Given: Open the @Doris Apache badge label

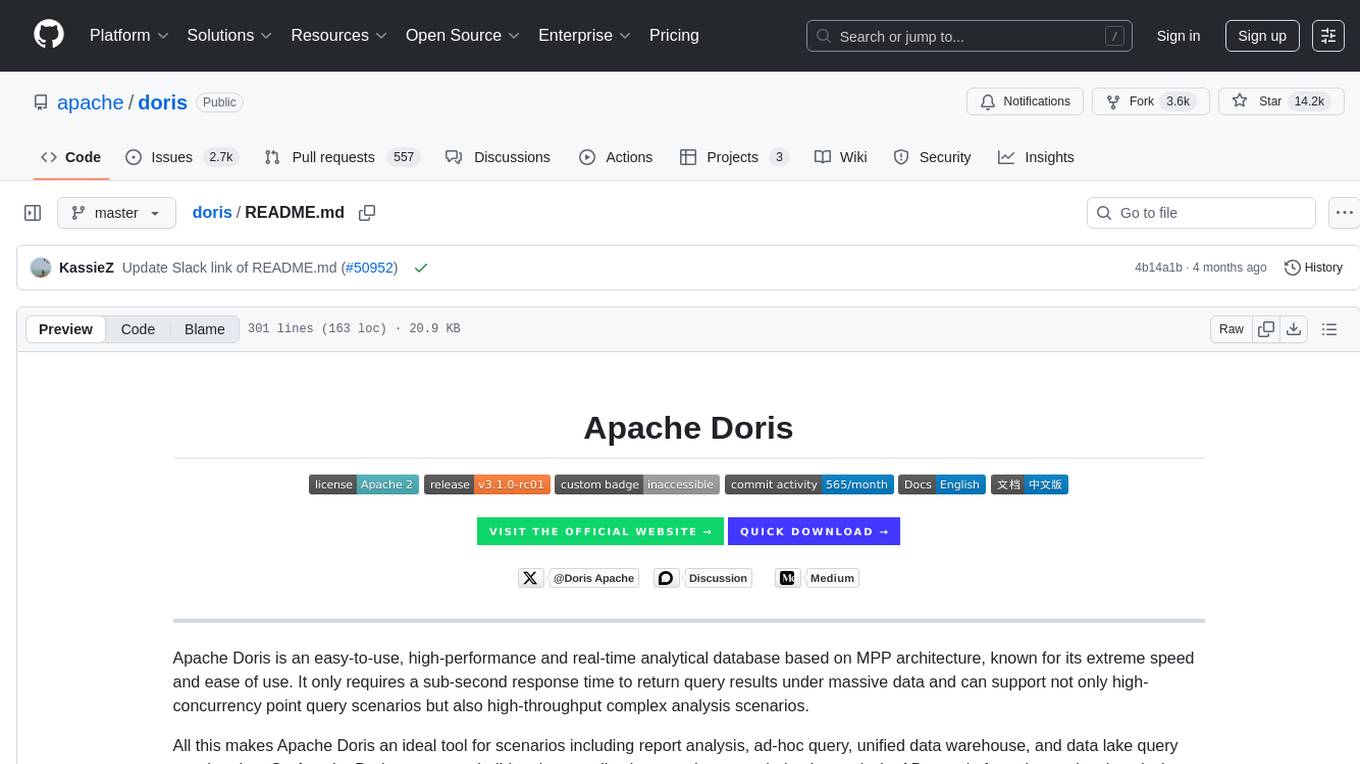Looking at the screenshot, I should pyautogui.click(x=594, y=578).
